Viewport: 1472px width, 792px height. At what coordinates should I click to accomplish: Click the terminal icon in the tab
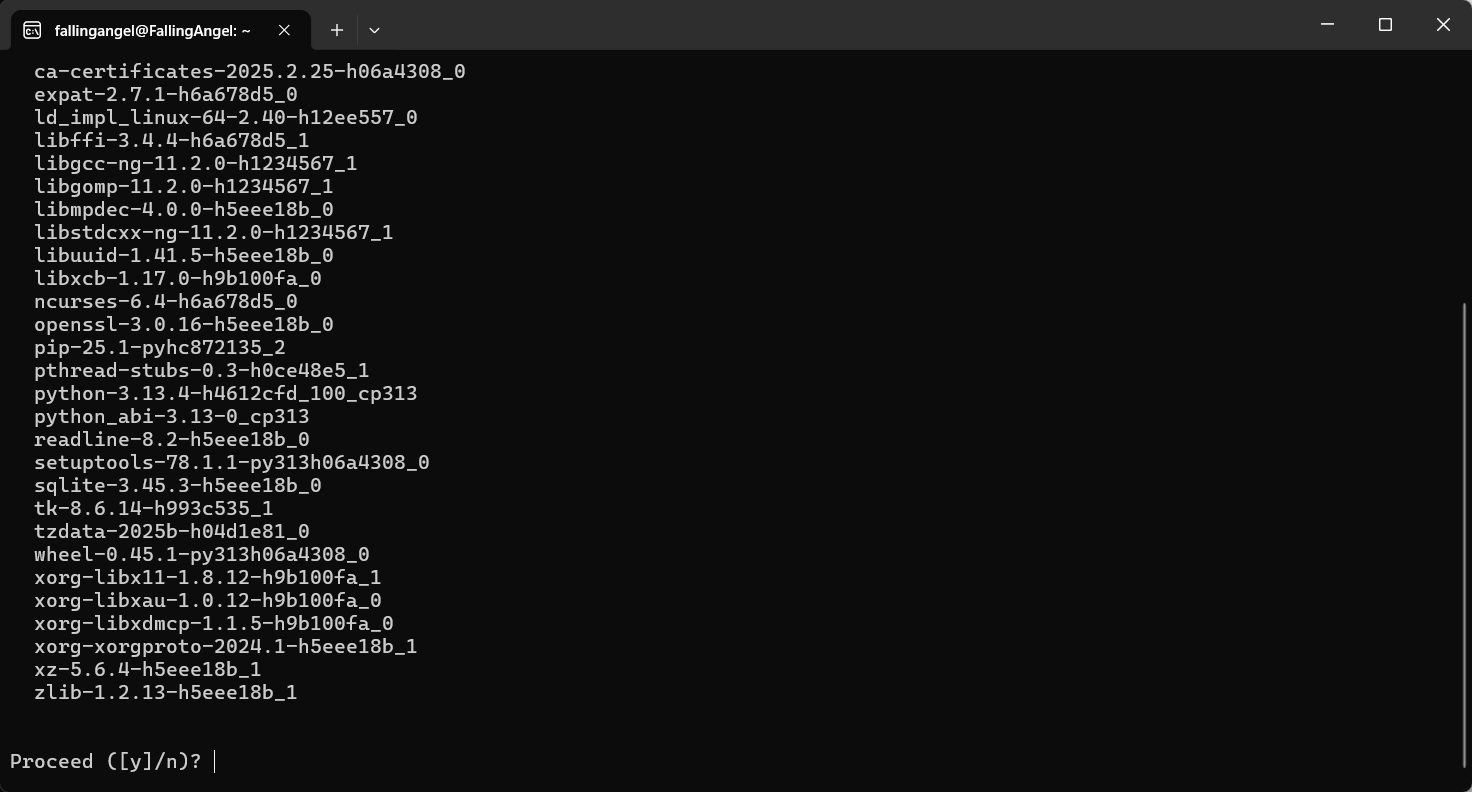pyautogui.click(x=32, y=30)
